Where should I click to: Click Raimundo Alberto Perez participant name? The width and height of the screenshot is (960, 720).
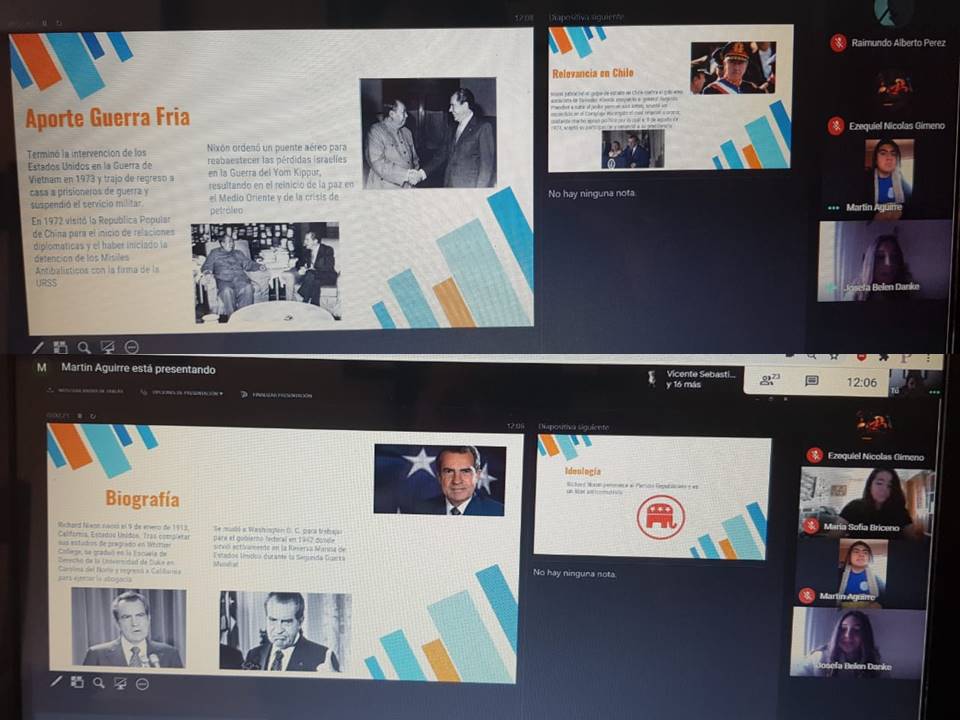pyautogui.click(x=898, y=43)
